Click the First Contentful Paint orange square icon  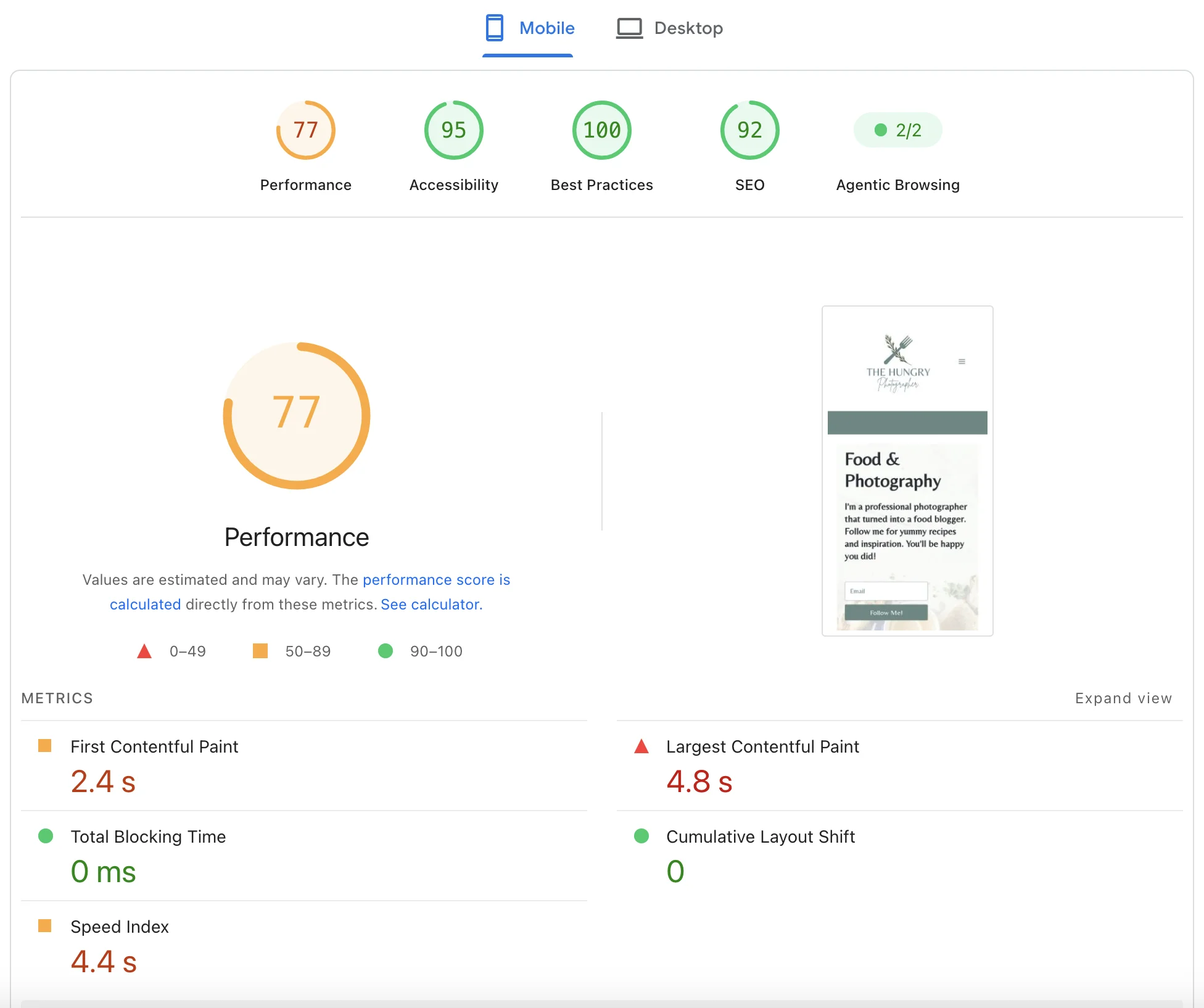tap(45, 746)
